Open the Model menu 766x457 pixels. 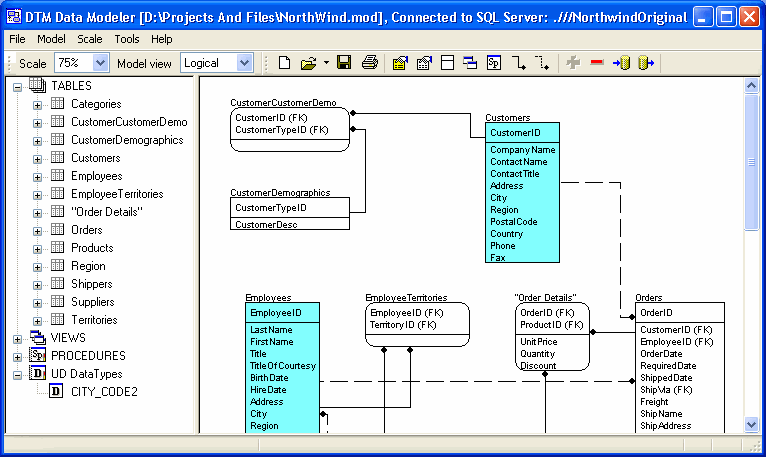[51, 39]
